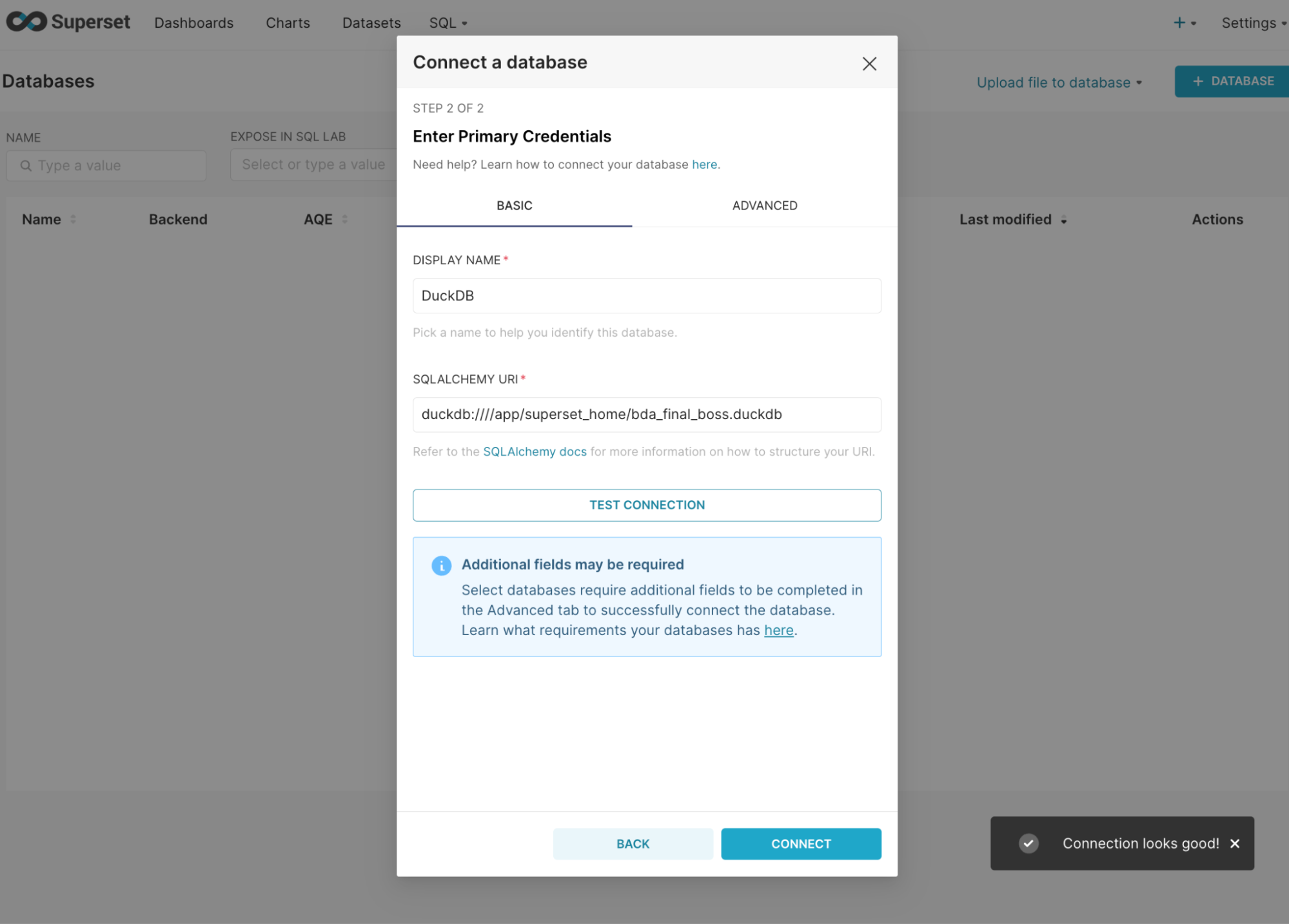Click the toast checkmark icon

tap(1028, 843)
